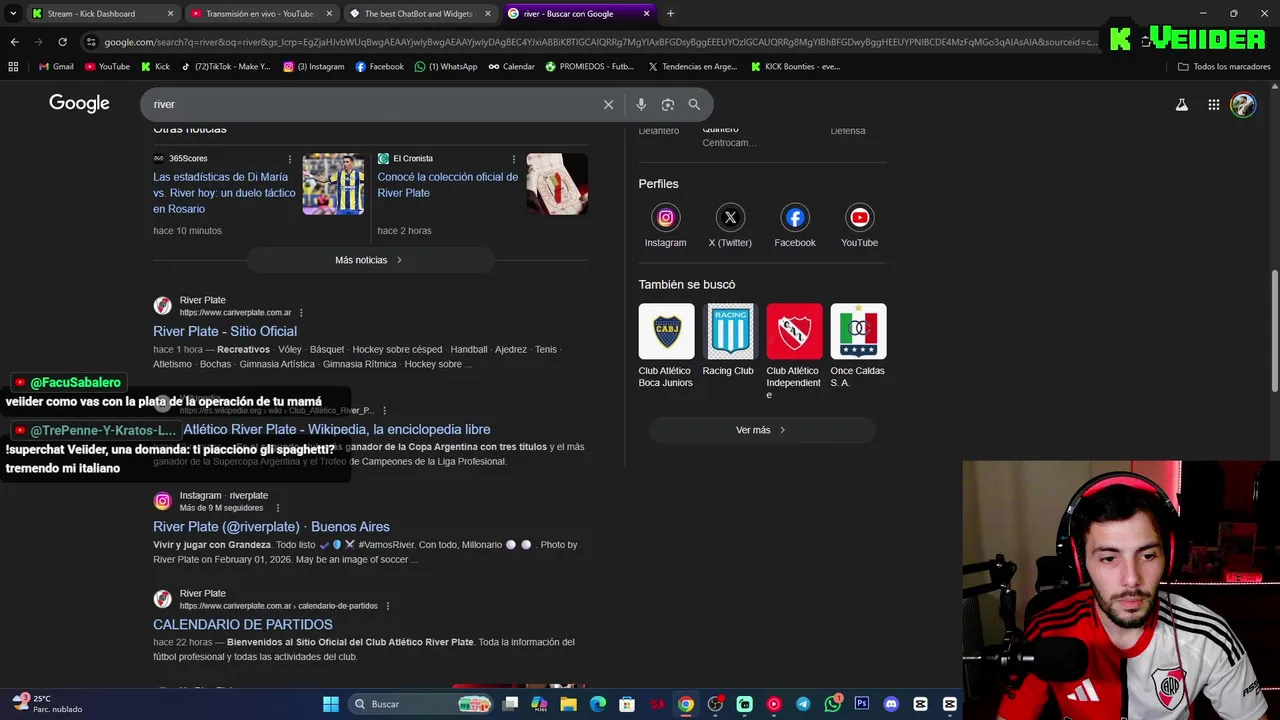Viewport: 1280px width, 720px height.
Task: Open the Google apps grid
Action: pyautogui.click(x=1213, y=104)
